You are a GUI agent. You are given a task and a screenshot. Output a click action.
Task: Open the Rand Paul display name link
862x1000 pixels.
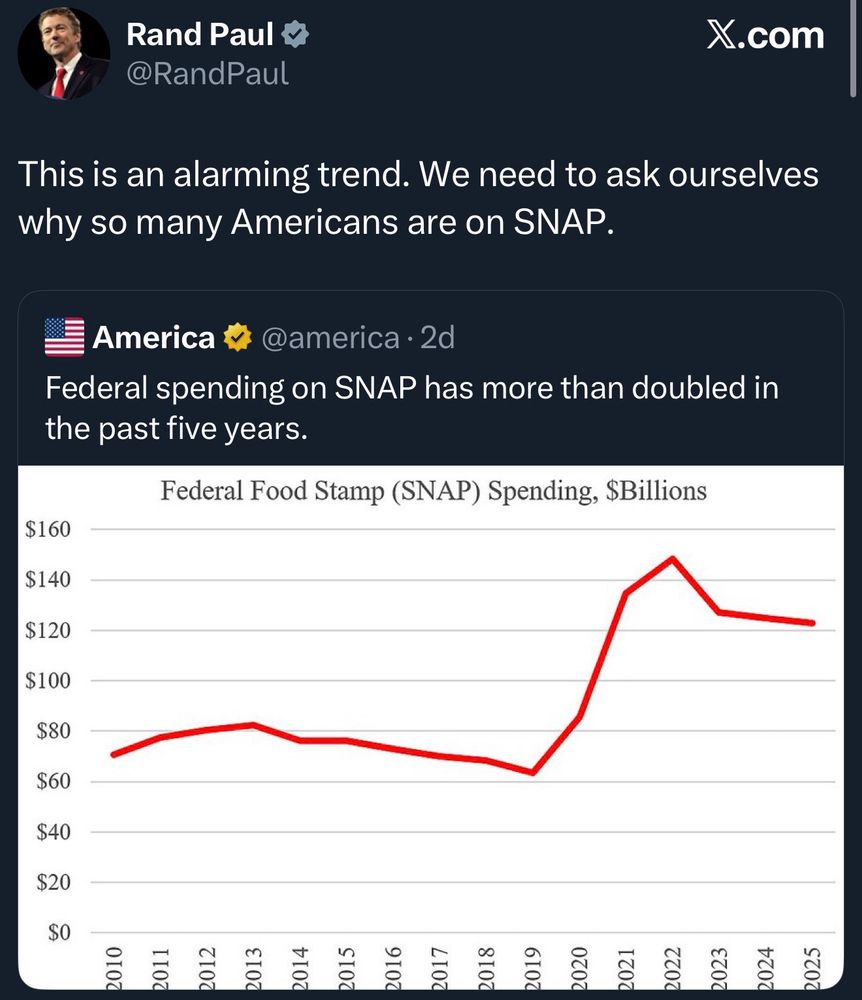coord(200,36)
